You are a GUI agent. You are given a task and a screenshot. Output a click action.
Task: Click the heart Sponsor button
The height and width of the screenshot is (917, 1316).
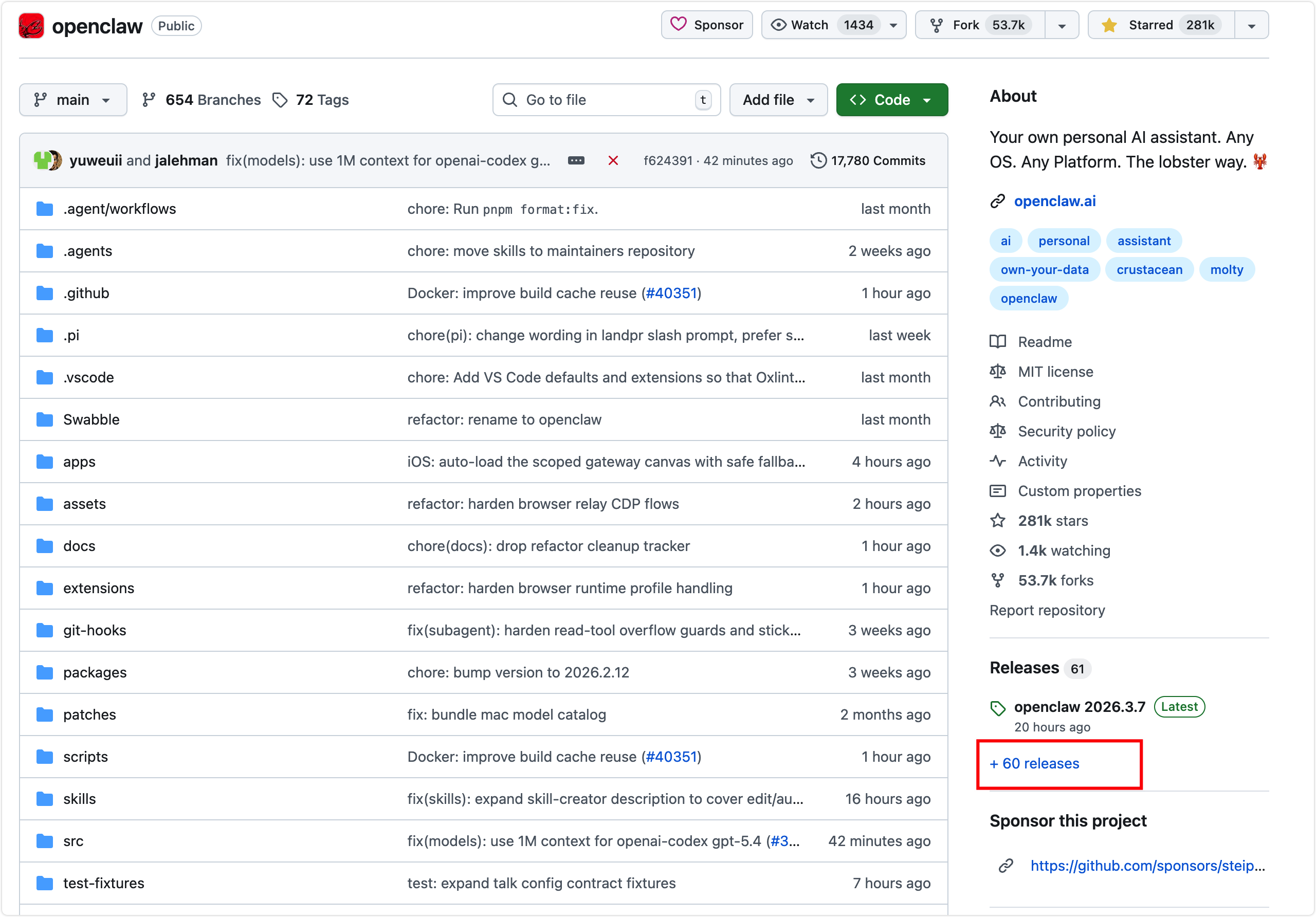pos(706,25)
